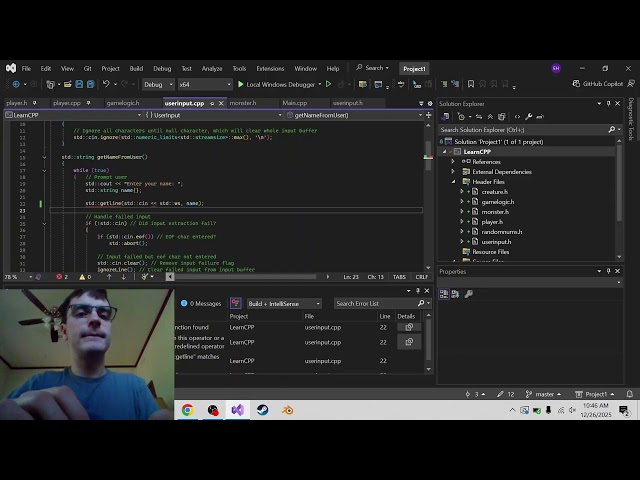Viewport: 640px width, 480px height.
Task: Click the error count indicator showing 2
Action: click(x=62, y=277)
